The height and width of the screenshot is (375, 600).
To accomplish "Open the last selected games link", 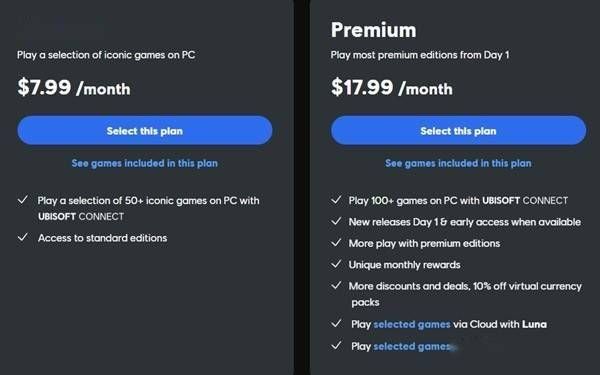I will point(412,347).
